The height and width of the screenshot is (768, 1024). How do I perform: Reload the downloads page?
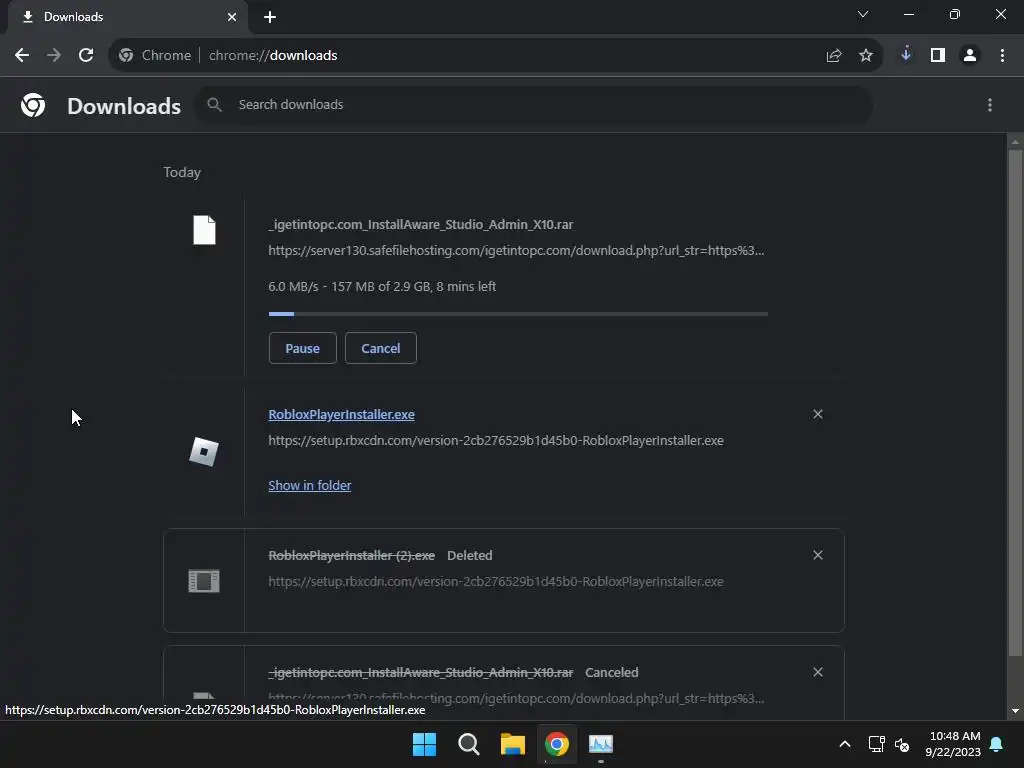tap(86, 56)
